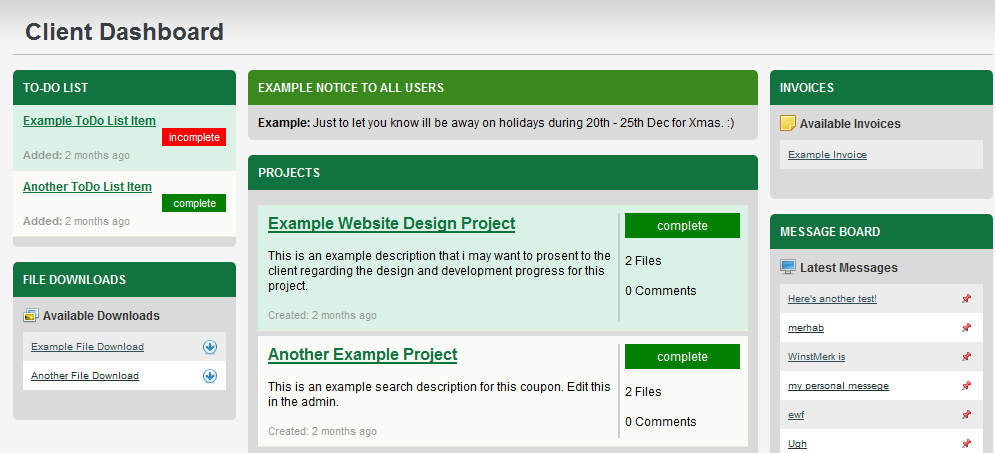Click the Added date under Another ToDo List Item
995x453 pixels.
76,221
